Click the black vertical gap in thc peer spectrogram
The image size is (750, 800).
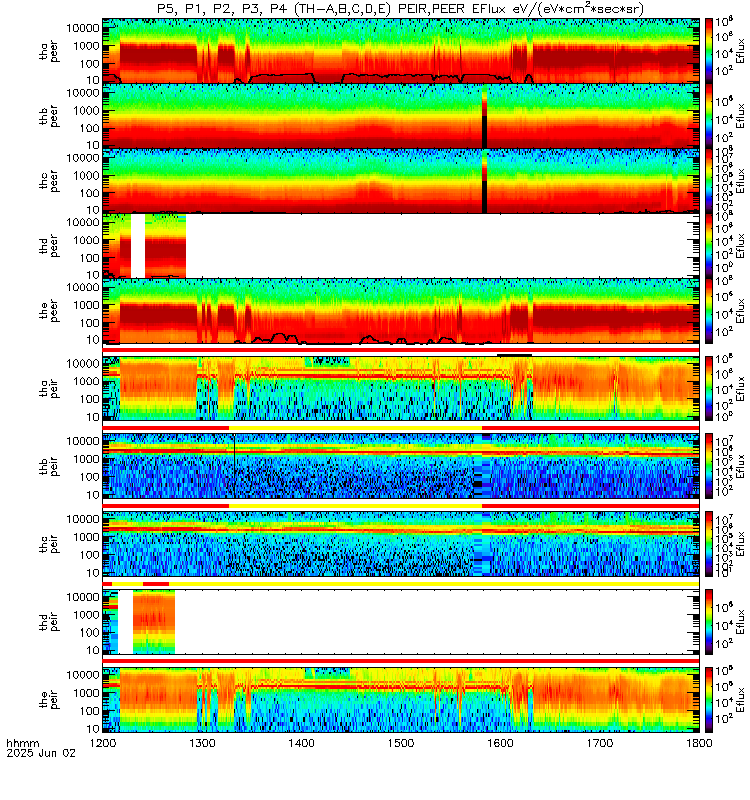click(484, 196)
